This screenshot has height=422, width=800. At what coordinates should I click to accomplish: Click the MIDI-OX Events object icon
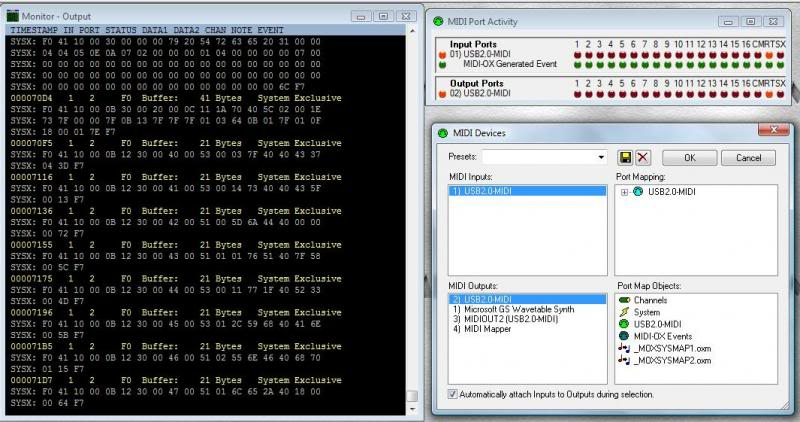coord(623,336)
